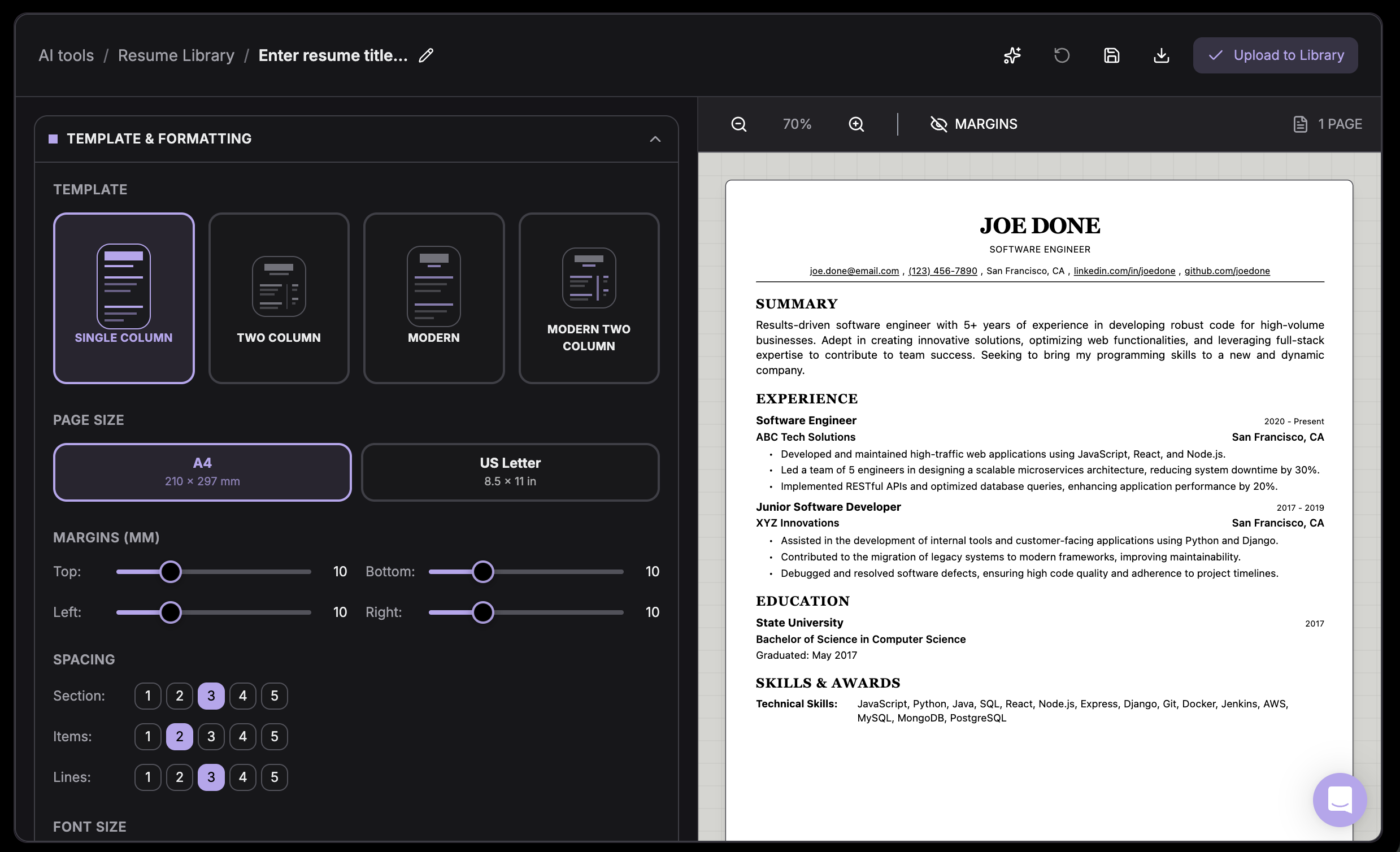Click the Upload to Library button
This screenshot has height=852, width=1400.
[x=1276, y=55]
